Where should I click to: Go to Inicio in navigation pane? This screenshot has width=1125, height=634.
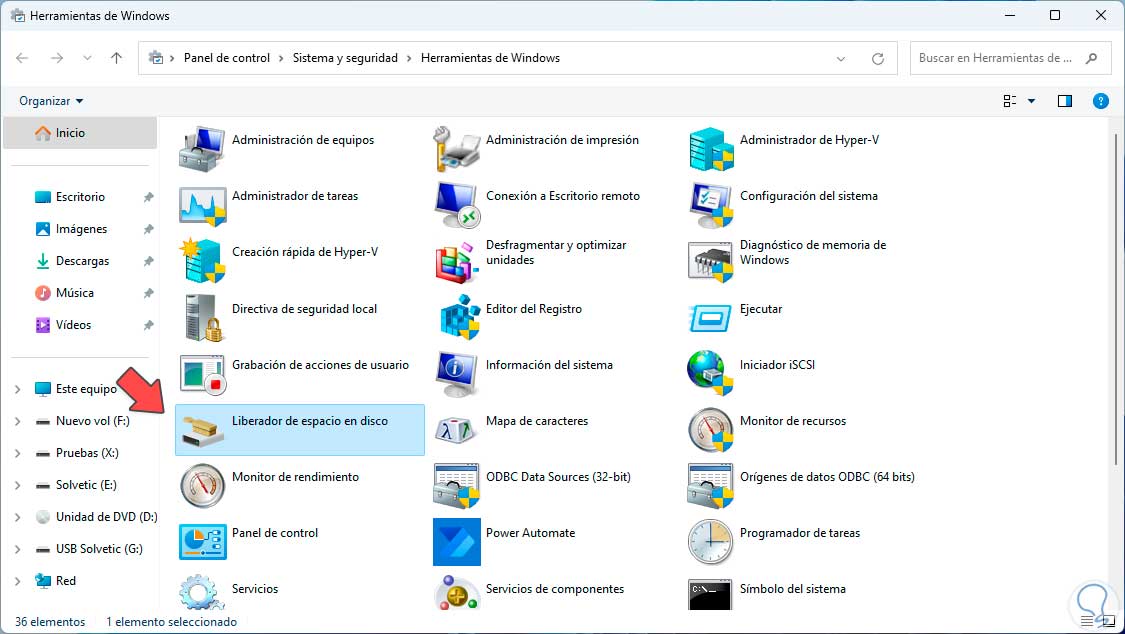(80, 133)
